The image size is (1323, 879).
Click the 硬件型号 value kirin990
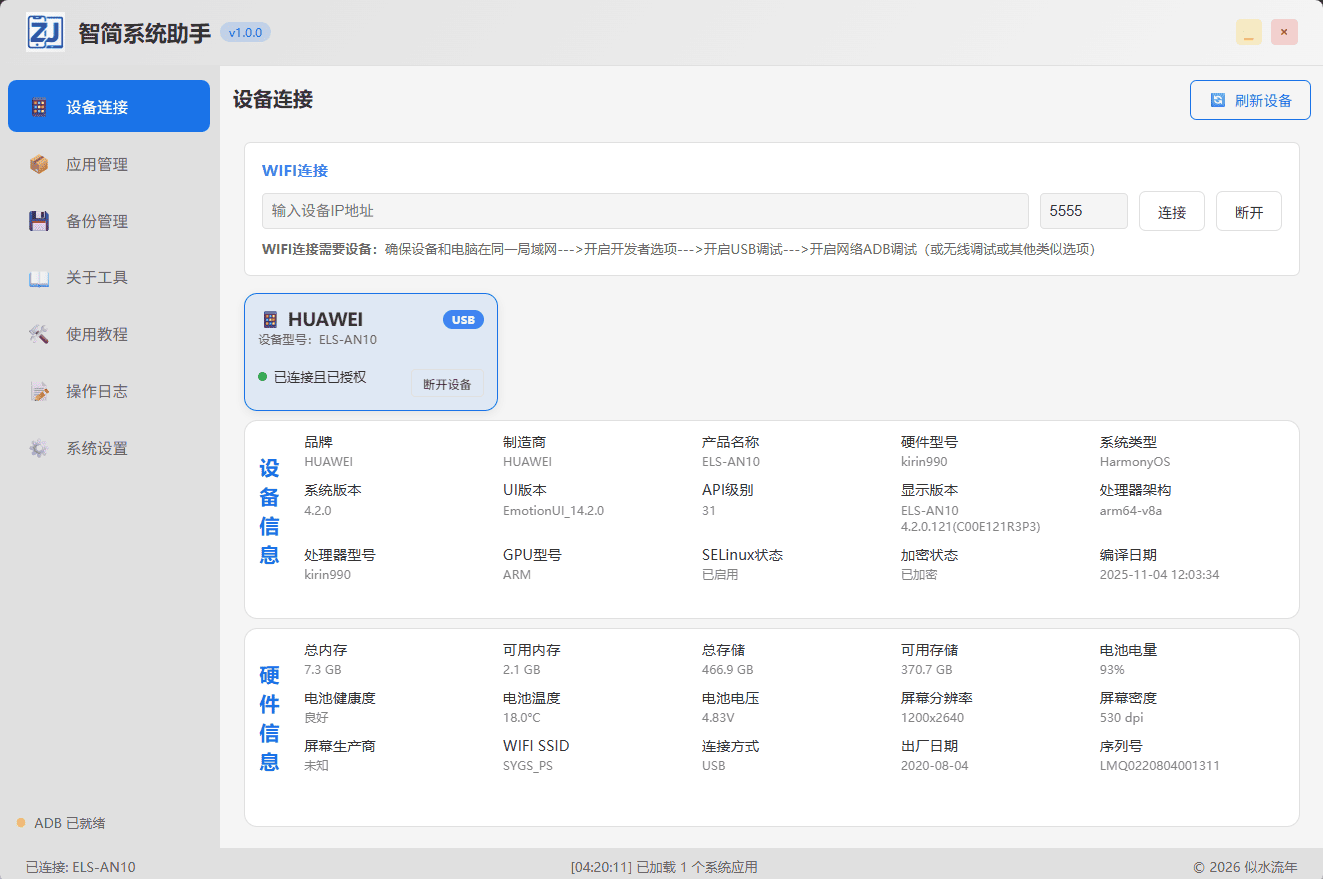[924, 462]
